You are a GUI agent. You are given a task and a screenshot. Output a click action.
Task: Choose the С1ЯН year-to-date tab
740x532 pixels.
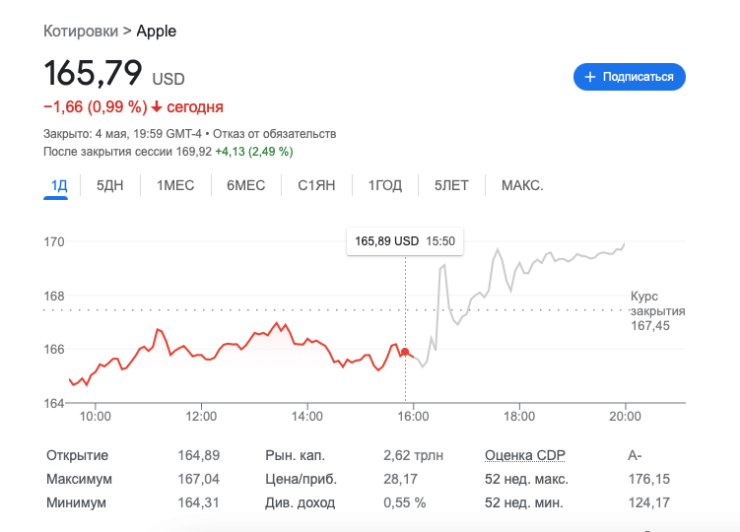(316, 185)
